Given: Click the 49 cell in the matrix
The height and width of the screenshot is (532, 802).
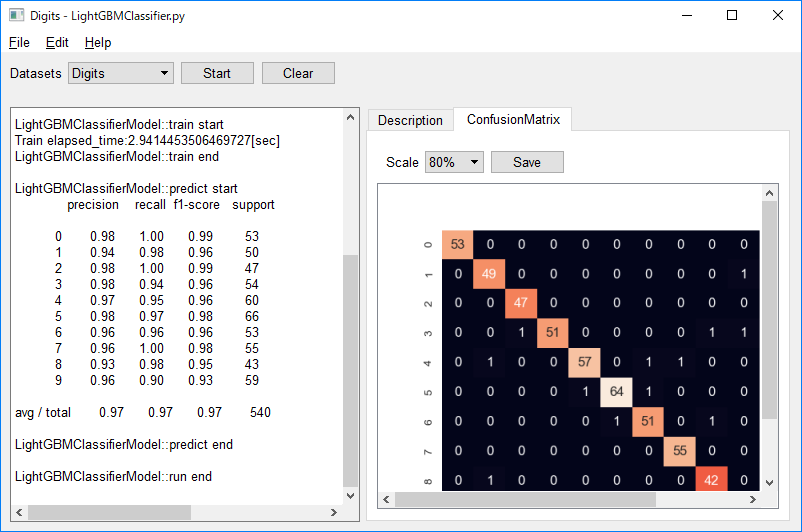Looking at the screenshot, I should click(x=489, y=274).
